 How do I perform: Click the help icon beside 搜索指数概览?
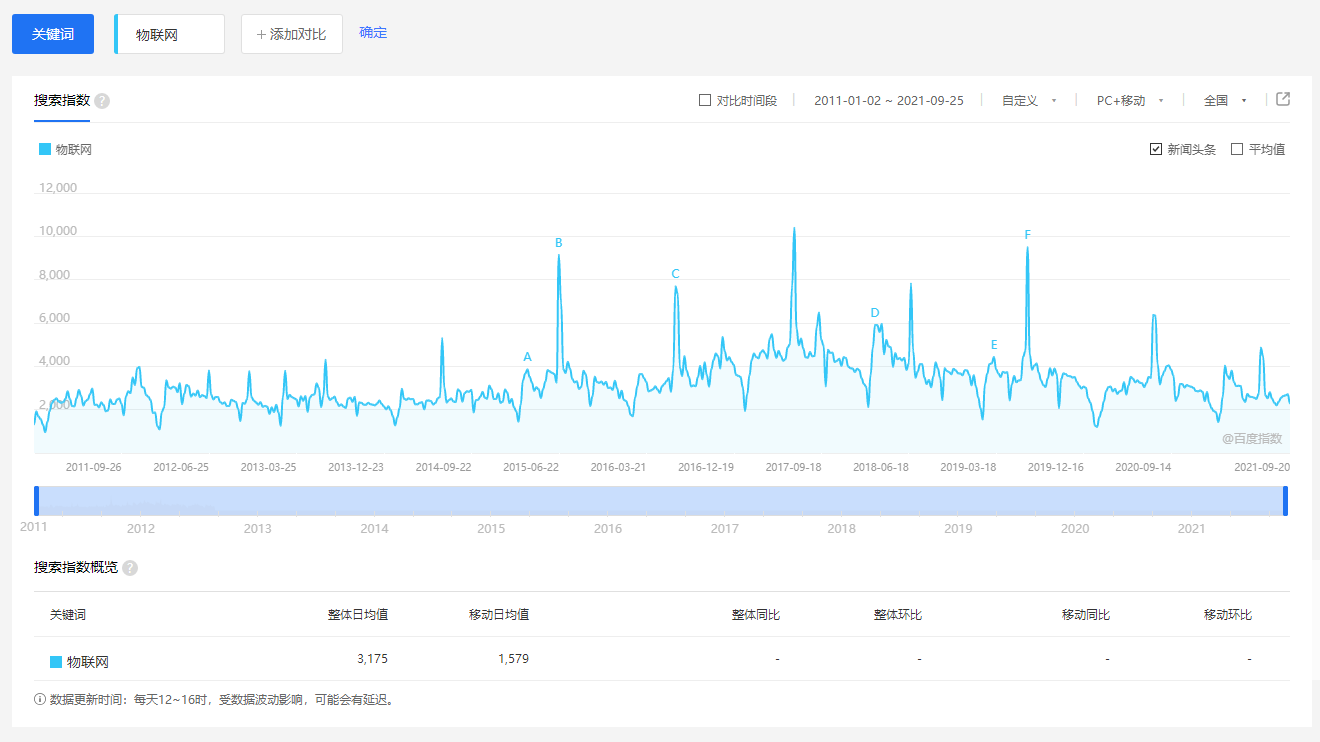point(130,568)
